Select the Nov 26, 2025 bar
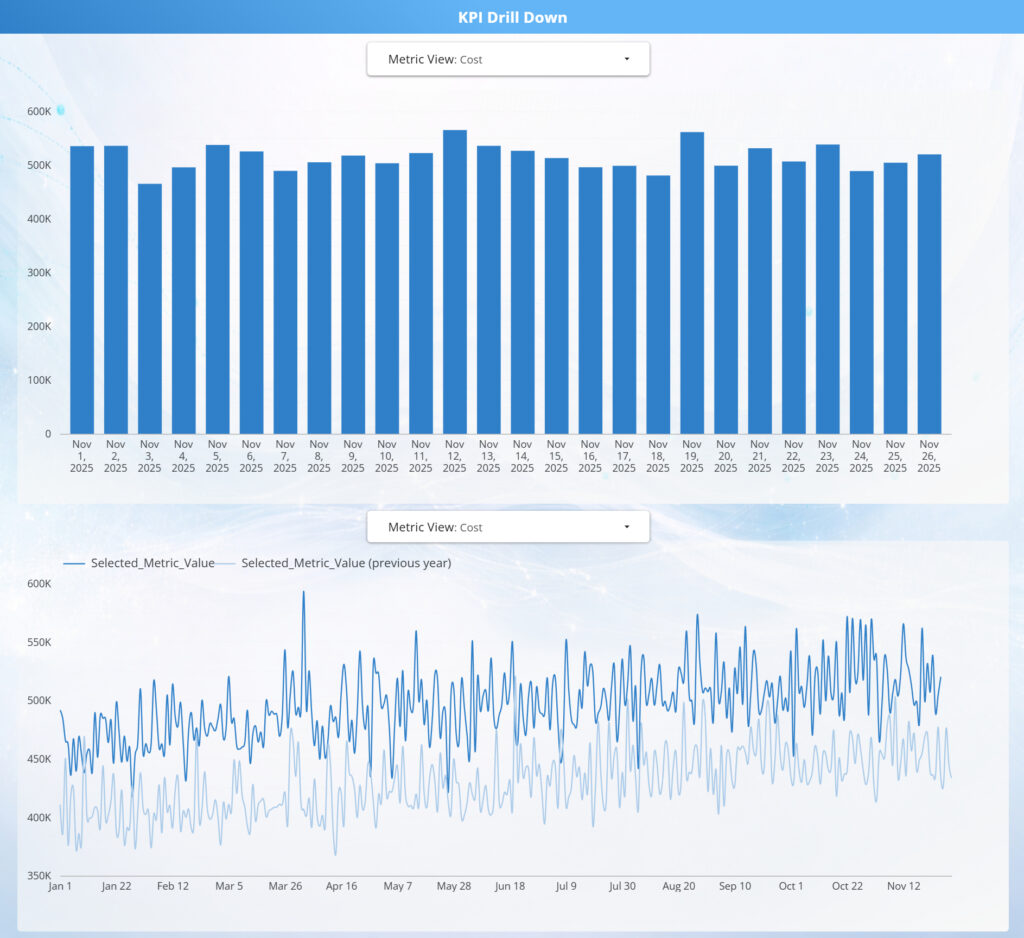The width and height of the screenshot is (1024, 938). pyautogui.click(x=929, y=294)
